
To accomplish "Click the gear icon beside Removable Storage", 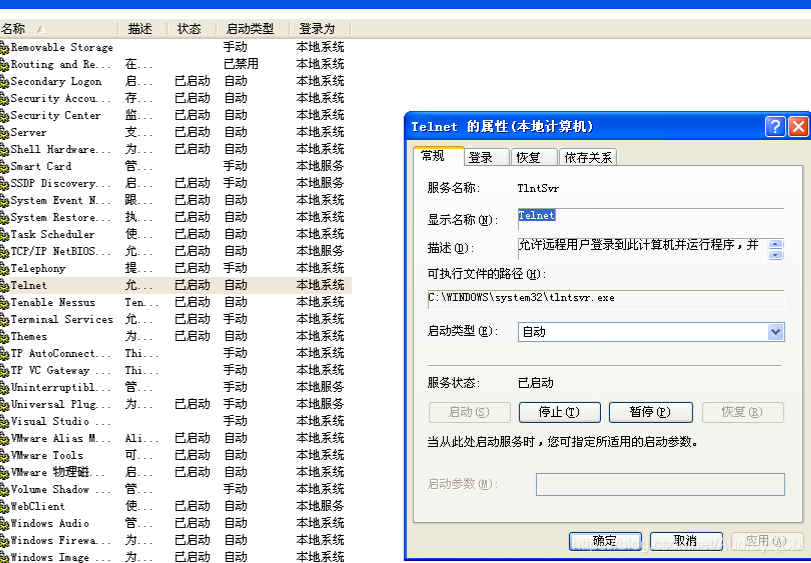I will pyautogui.click(x=5, y=48).
